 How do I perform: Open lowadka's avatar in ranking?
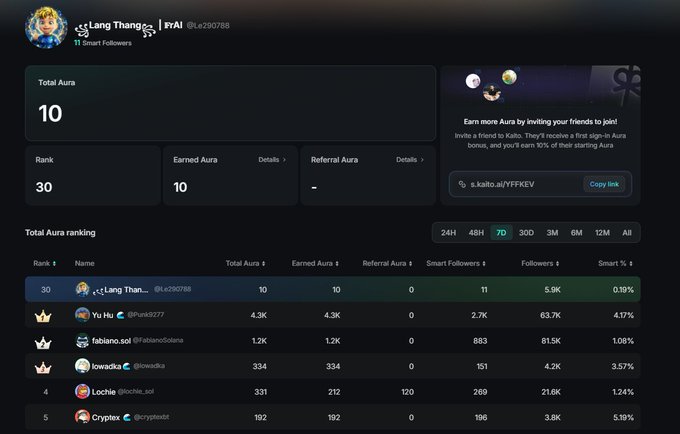(x=82, y=366)
